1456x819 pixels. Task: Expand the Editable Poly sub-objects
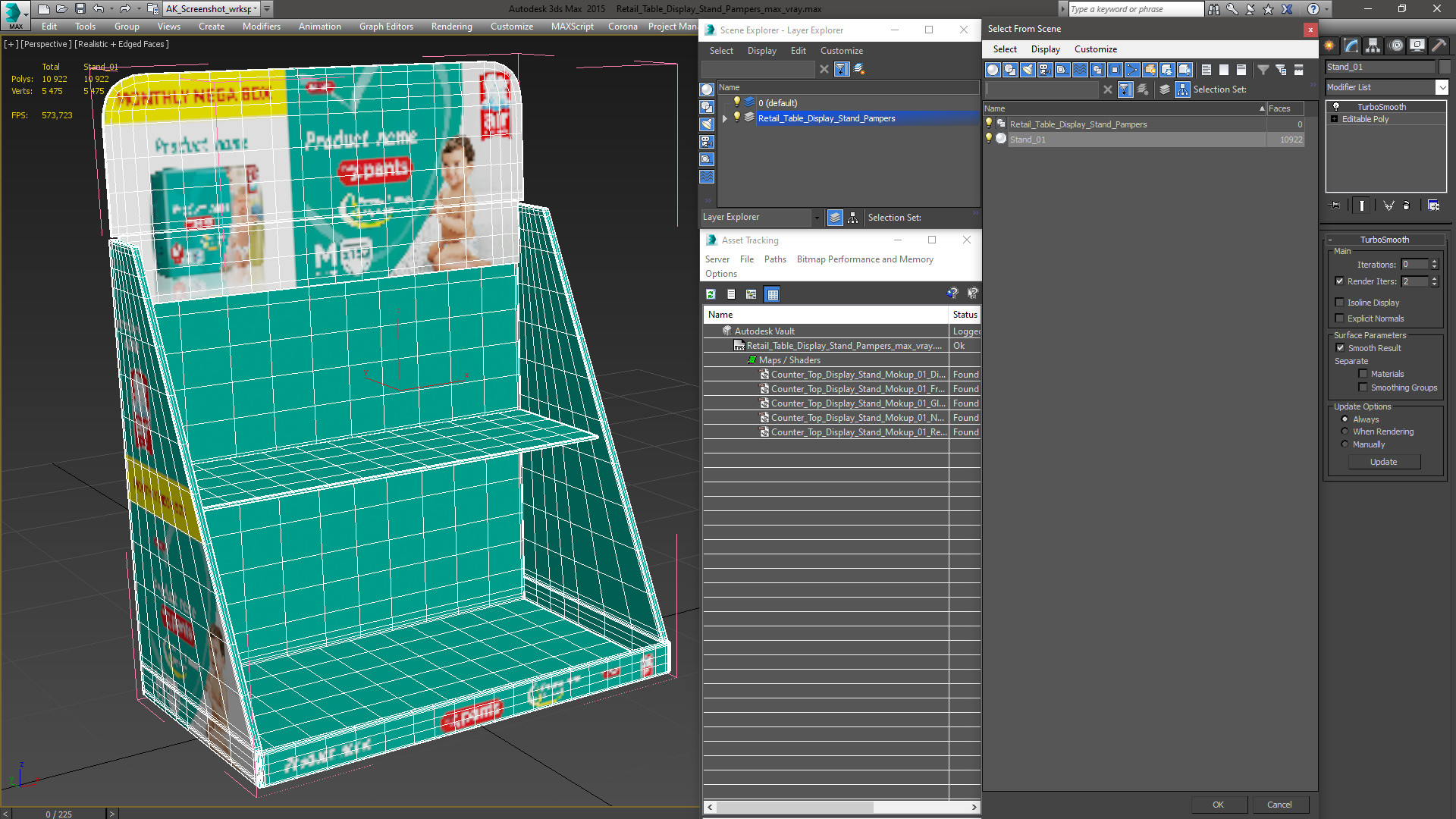point(1334,119)
